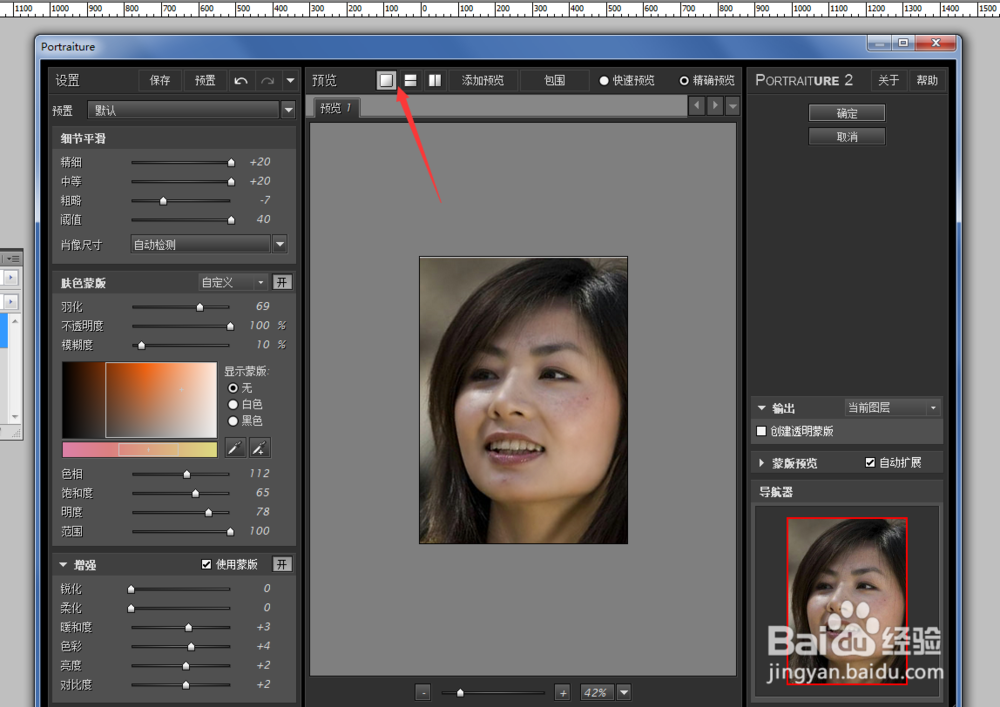Image resolution: width=1000 pixels, height=707 pixels.
Task: Click the presets button in settings
Action: 205,80
